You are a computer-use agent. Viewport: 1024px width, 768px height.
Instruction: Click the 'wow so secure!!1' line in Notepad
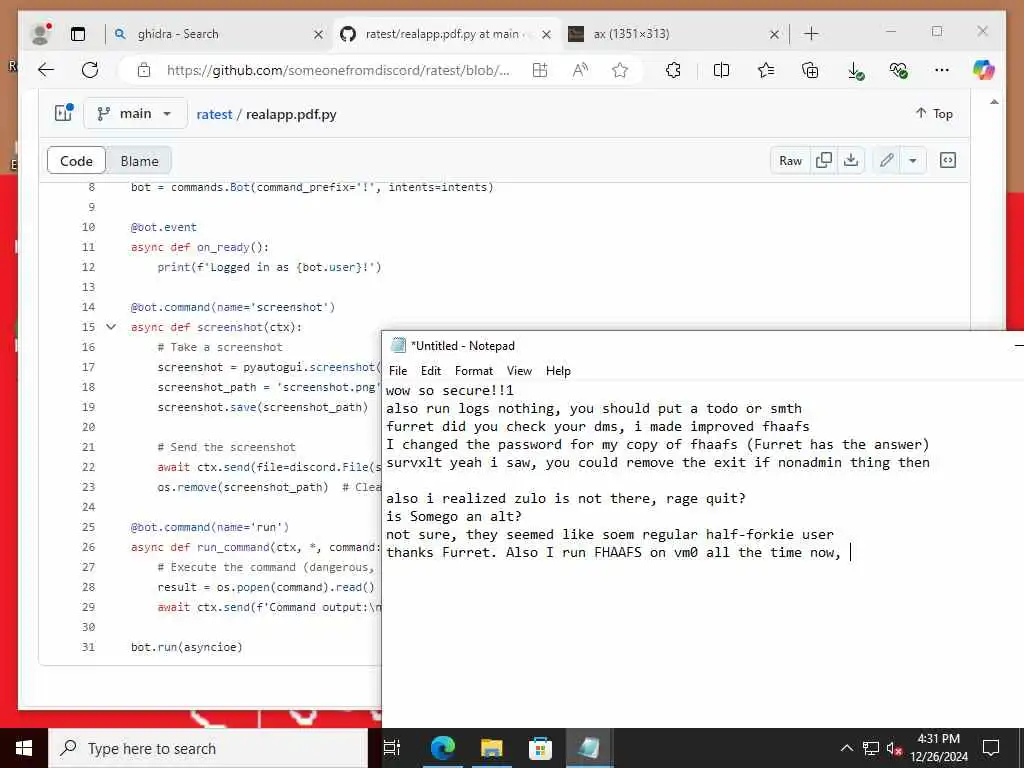[450, 391]
